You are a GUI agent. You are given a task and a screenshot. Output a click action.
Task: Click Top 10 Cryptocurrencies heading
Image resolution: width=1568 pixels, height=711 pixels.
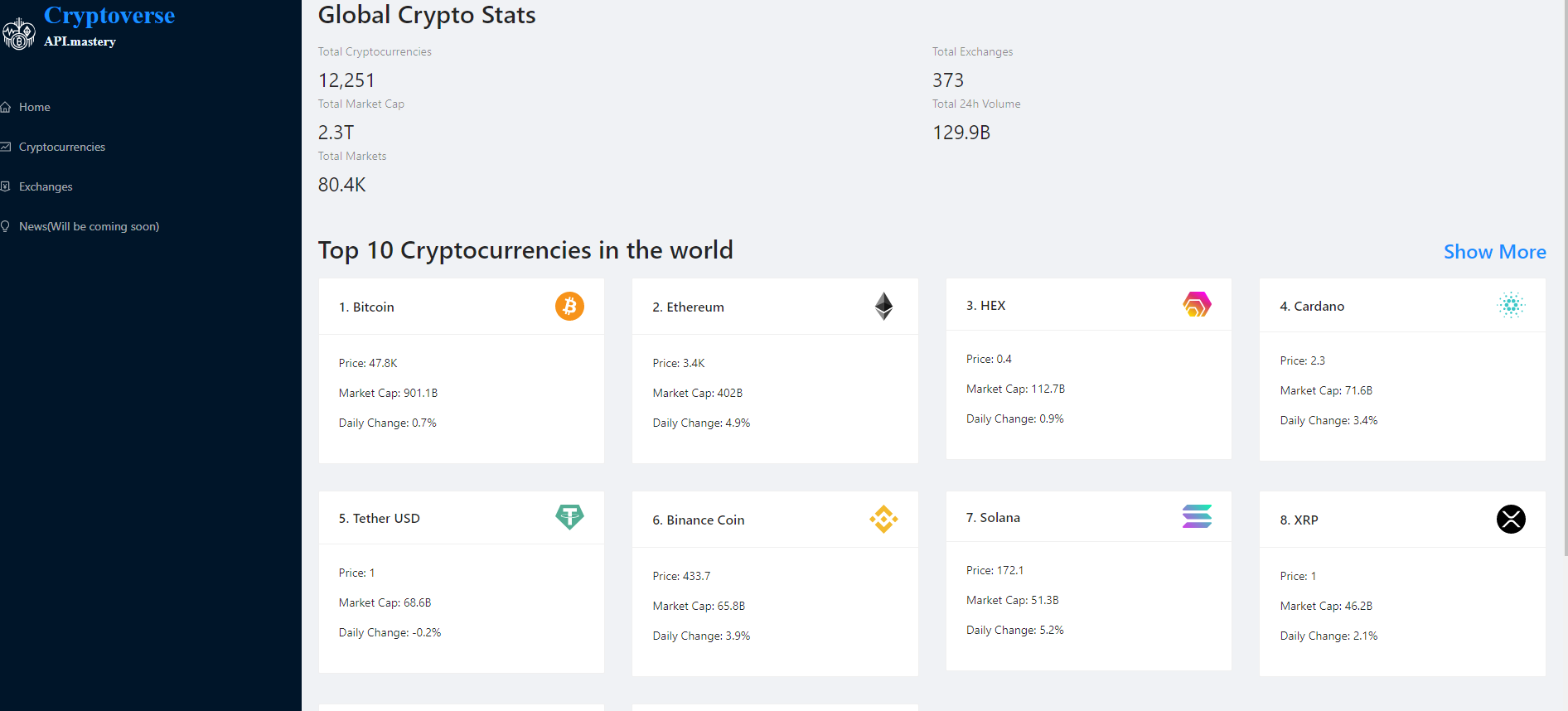pos(525,250)
